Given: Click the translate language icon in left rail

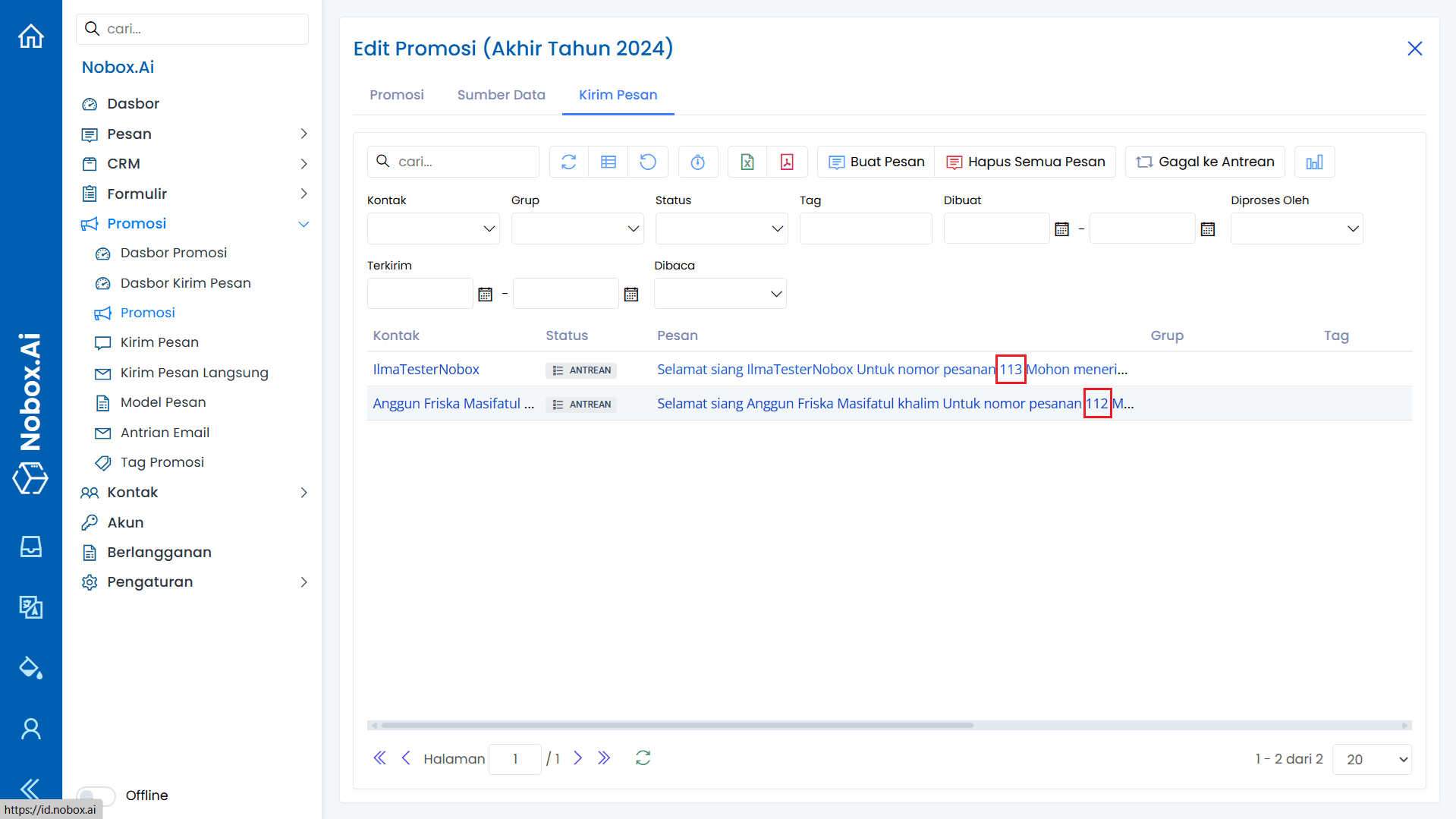Looking at the screenshot, I should point(31,606).
